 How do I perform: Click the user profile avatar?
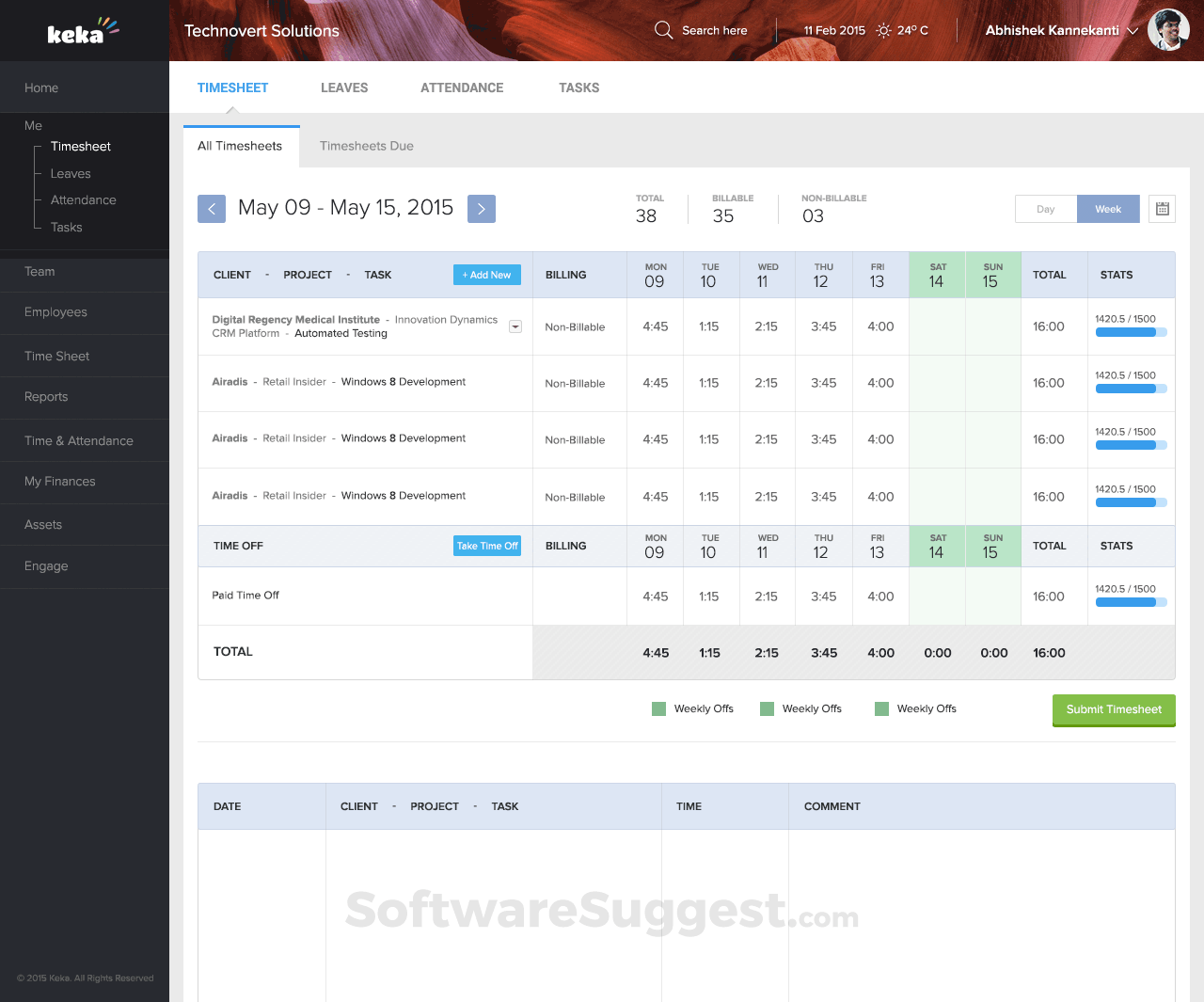coord(1168,30)
